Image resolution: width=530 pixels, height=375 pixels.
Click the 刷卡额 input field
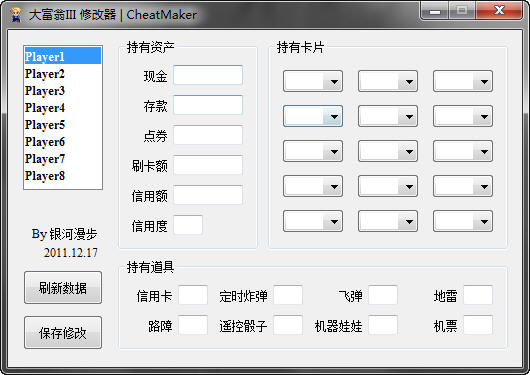click(208, 165)
